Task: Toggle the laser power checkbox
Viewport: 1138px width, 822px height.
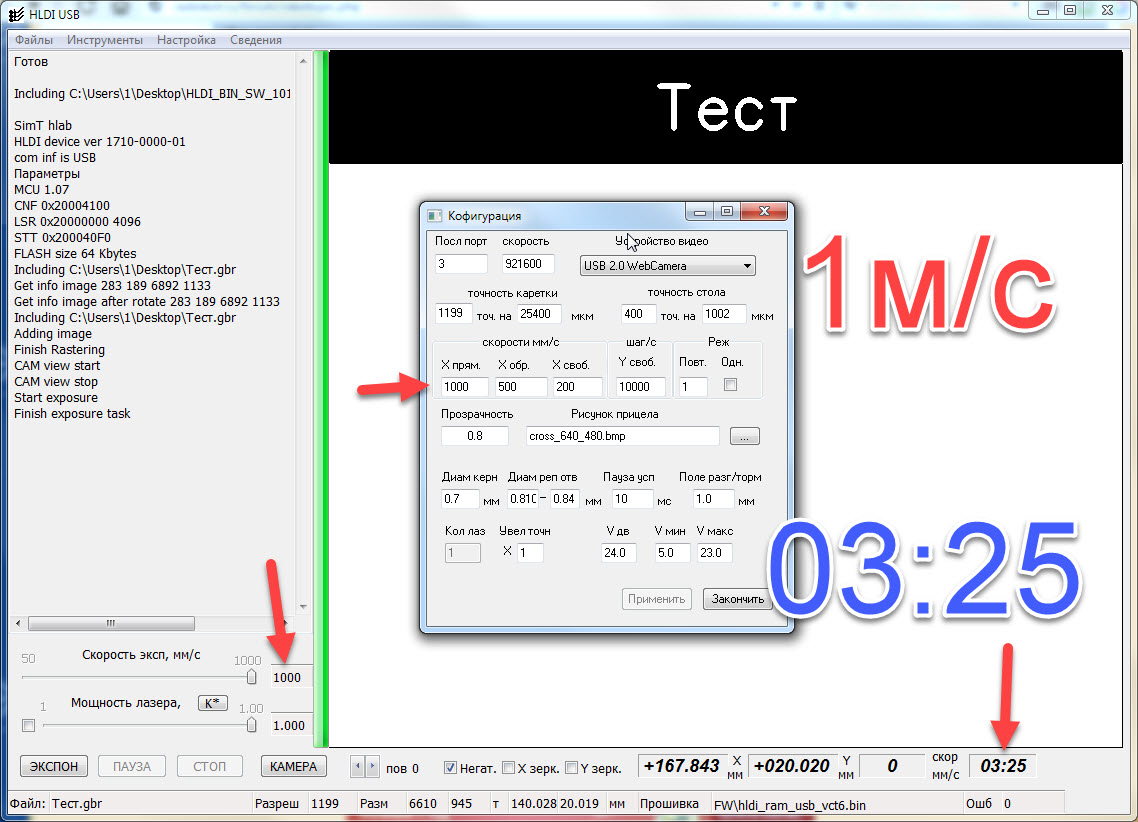Action: tap(28, 726)
